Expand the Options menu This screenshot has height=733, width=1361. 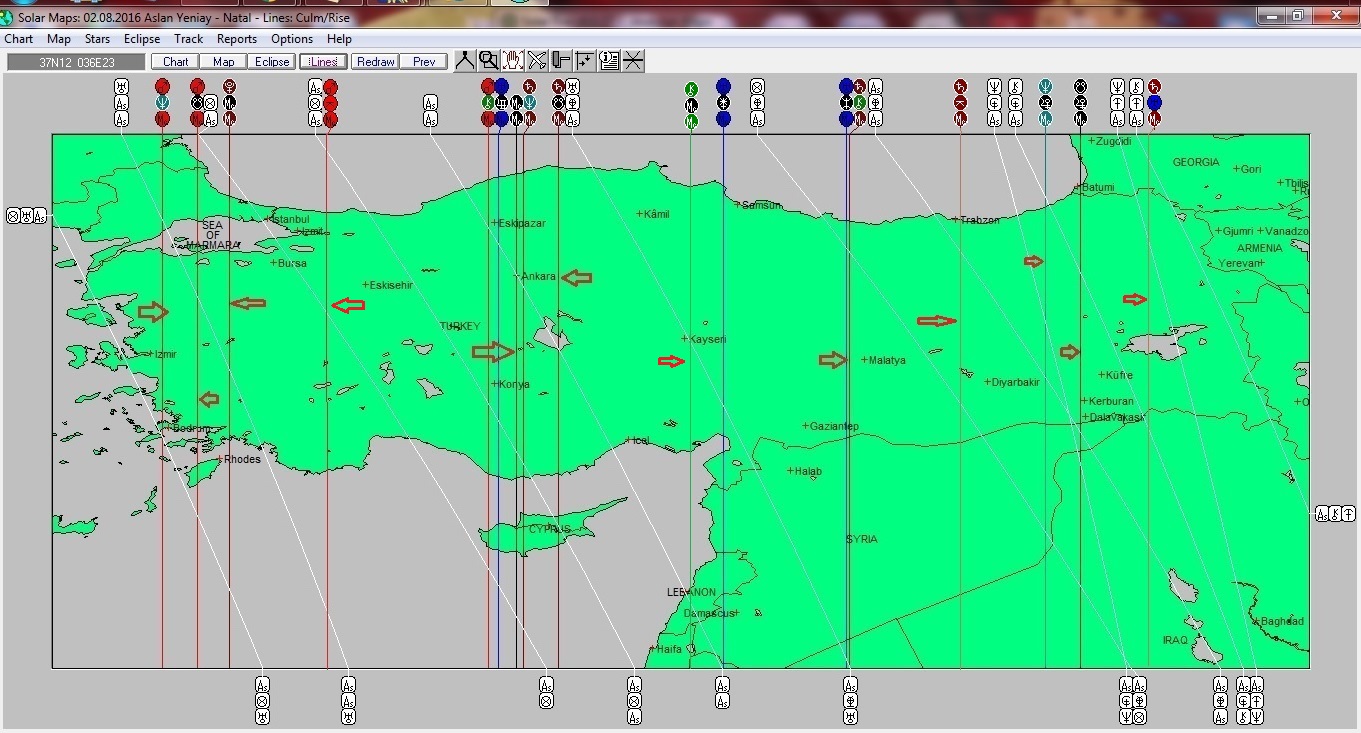tap(292, 39)
